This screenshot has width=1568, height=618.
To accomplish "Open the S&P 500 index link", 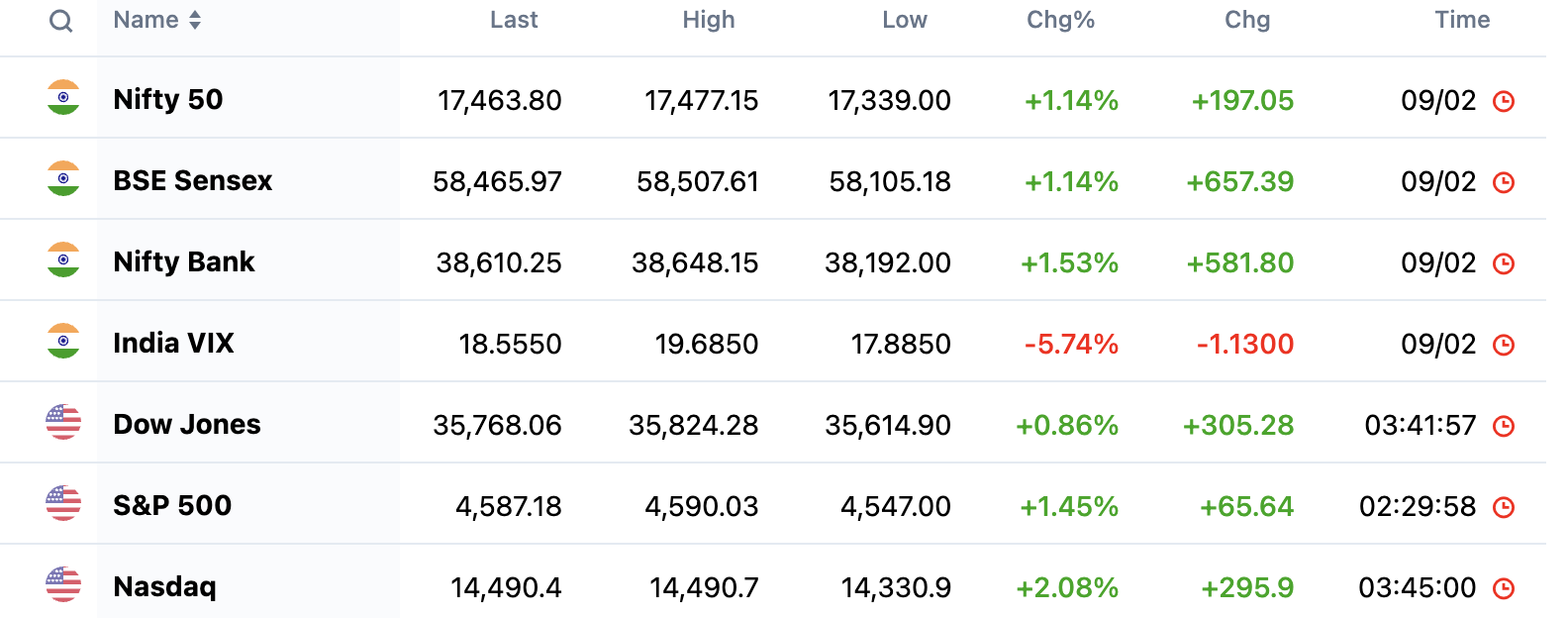I will point(172,505).
